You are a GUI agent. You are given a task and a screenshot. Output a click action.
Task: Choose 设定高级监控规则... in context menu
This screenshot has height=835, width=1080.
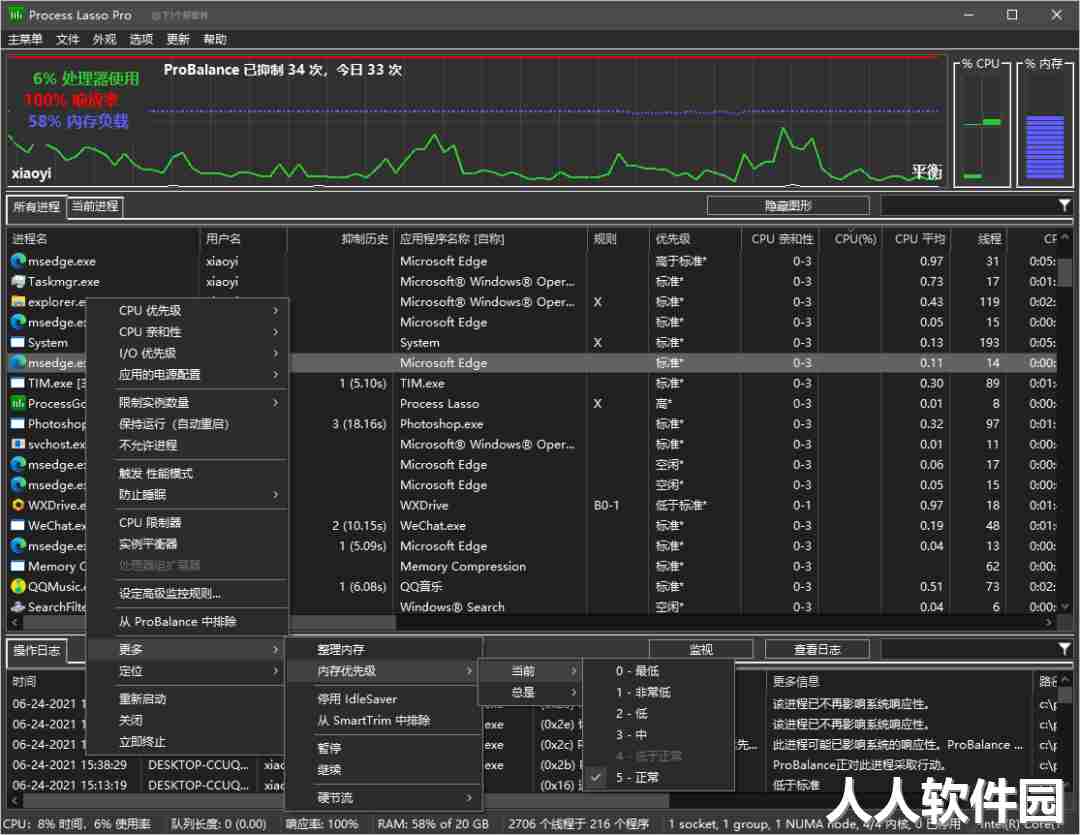click(187, 593)
